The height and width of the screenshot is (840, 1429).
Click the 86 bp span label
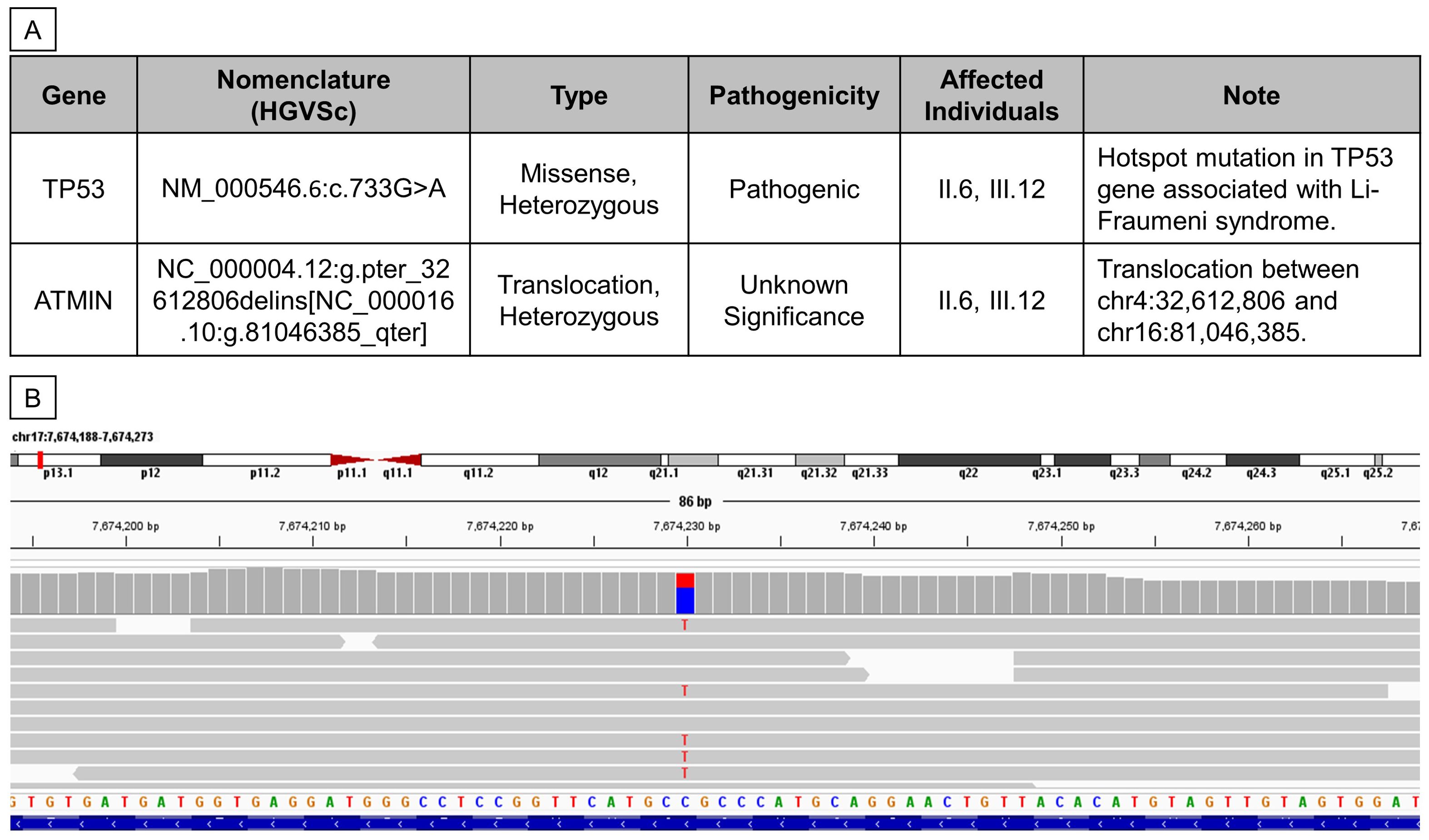click(695, 502)
